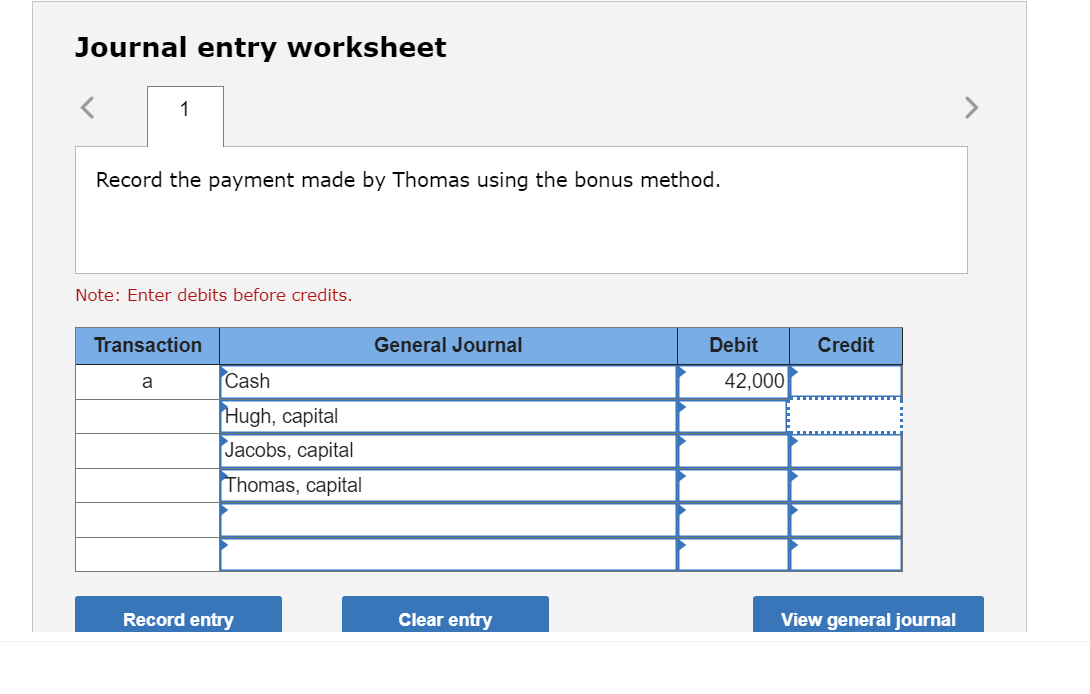Click the Cash debit field showing 42,000

point(733,381)
